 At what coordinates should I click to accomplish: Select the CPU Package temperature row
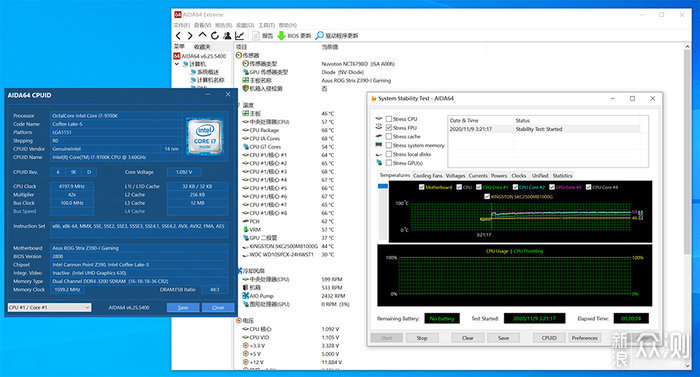(288, 130)
